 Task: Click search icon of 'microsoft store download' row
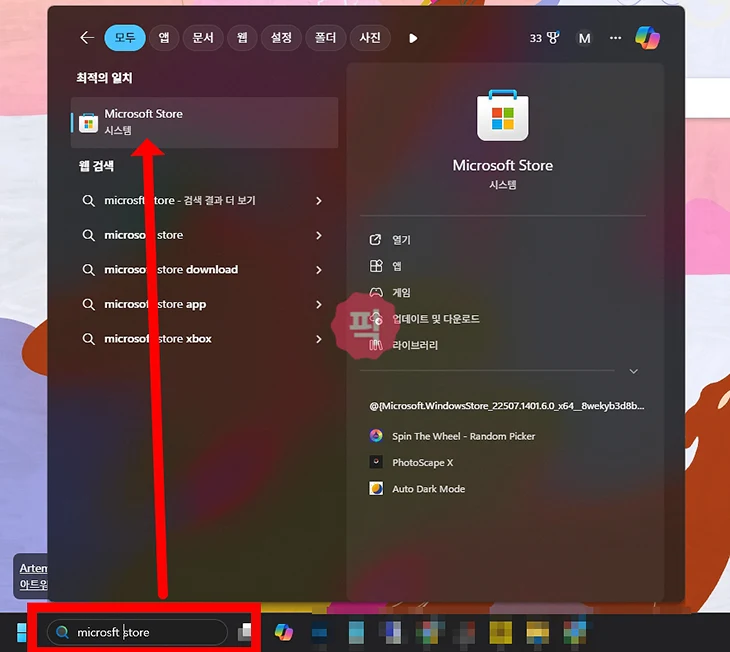point(88,270)
